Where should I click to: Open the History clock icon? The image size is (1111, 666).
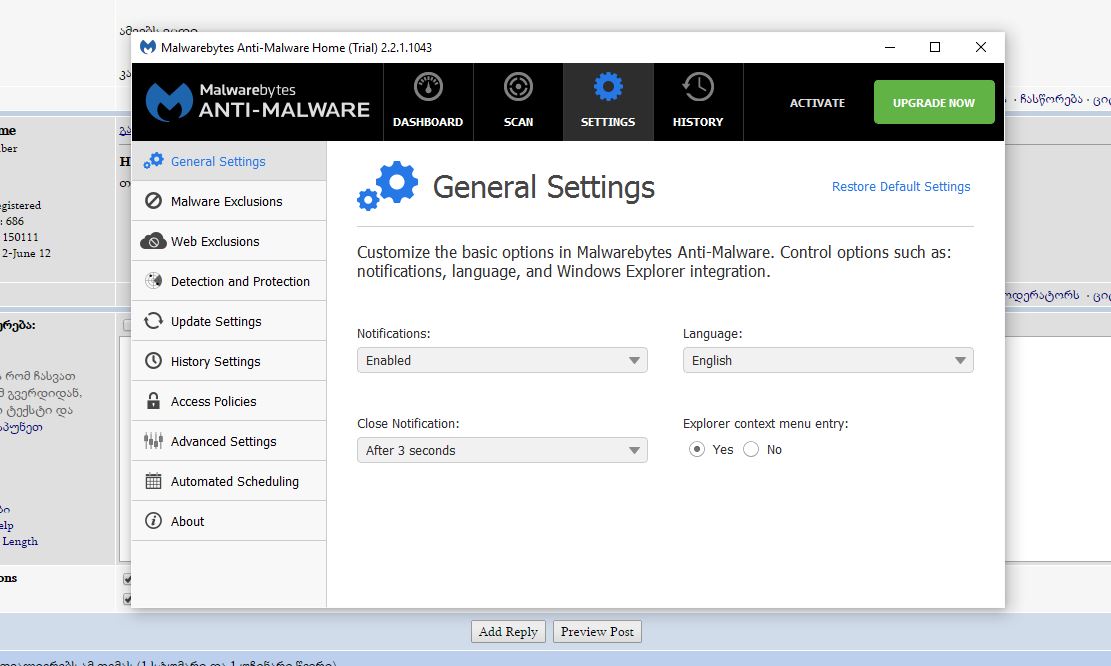tap(698, 87)
